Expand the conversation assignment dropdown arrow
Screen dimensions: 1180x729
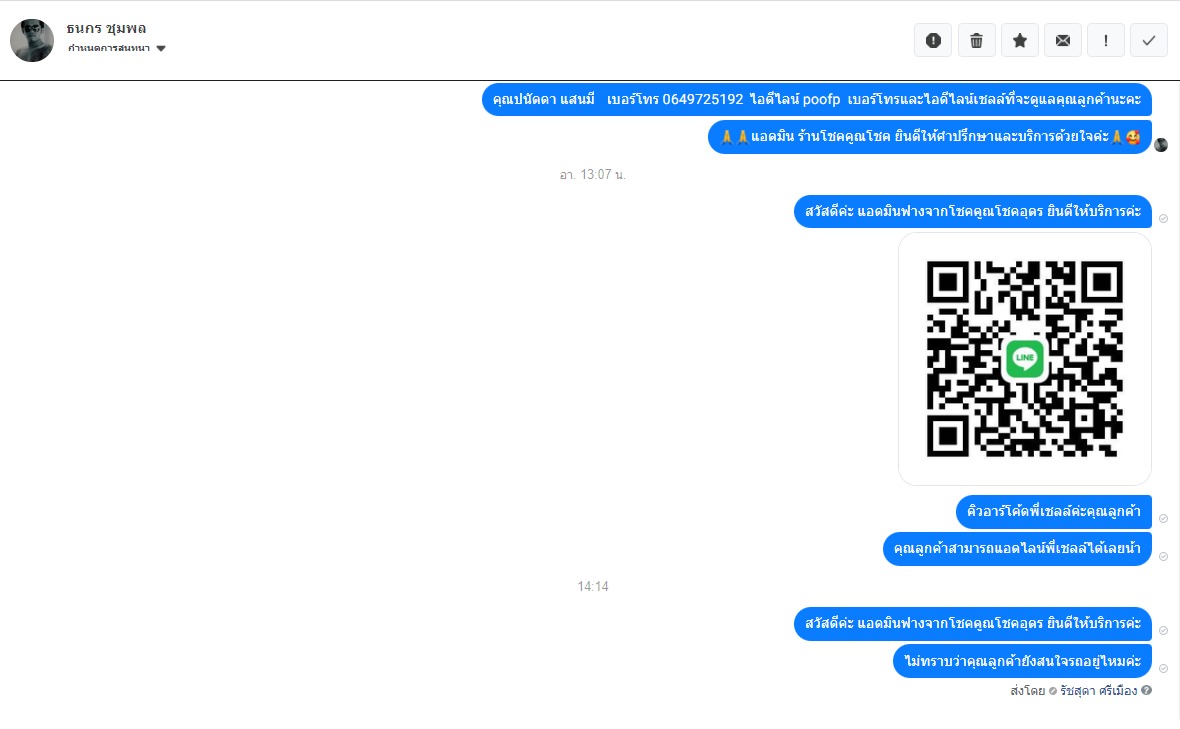160,48
